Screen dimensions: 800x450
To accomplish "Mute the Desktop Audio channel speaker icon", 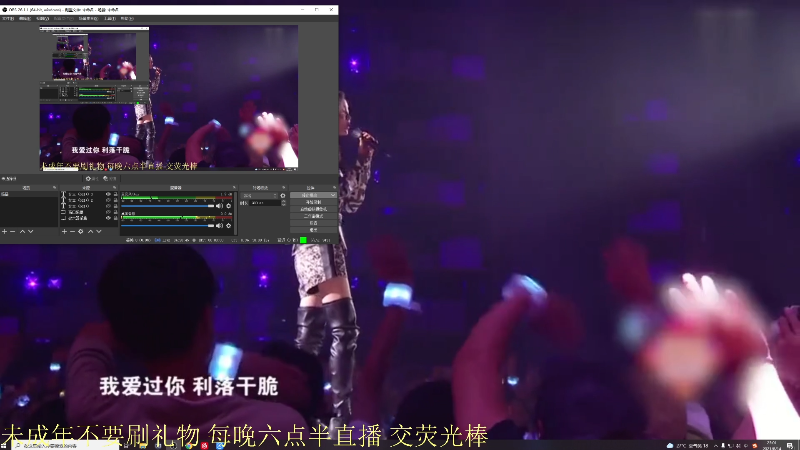I will click(219, 226).
